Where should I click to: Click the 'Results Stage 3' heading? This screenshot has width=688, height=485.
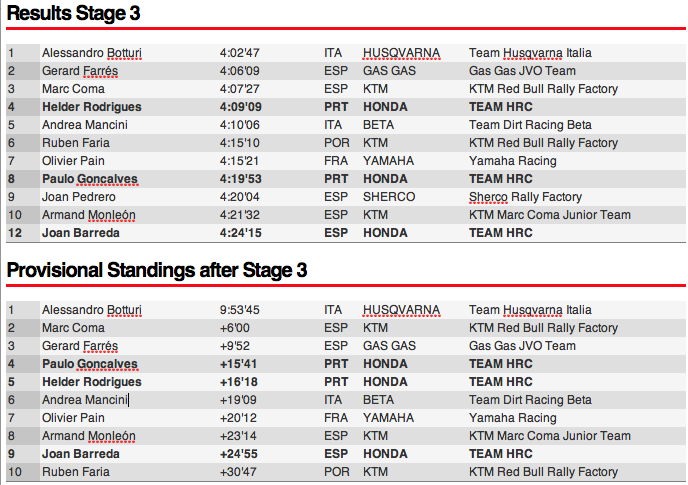pyautogui.click(x=74, y=13)
